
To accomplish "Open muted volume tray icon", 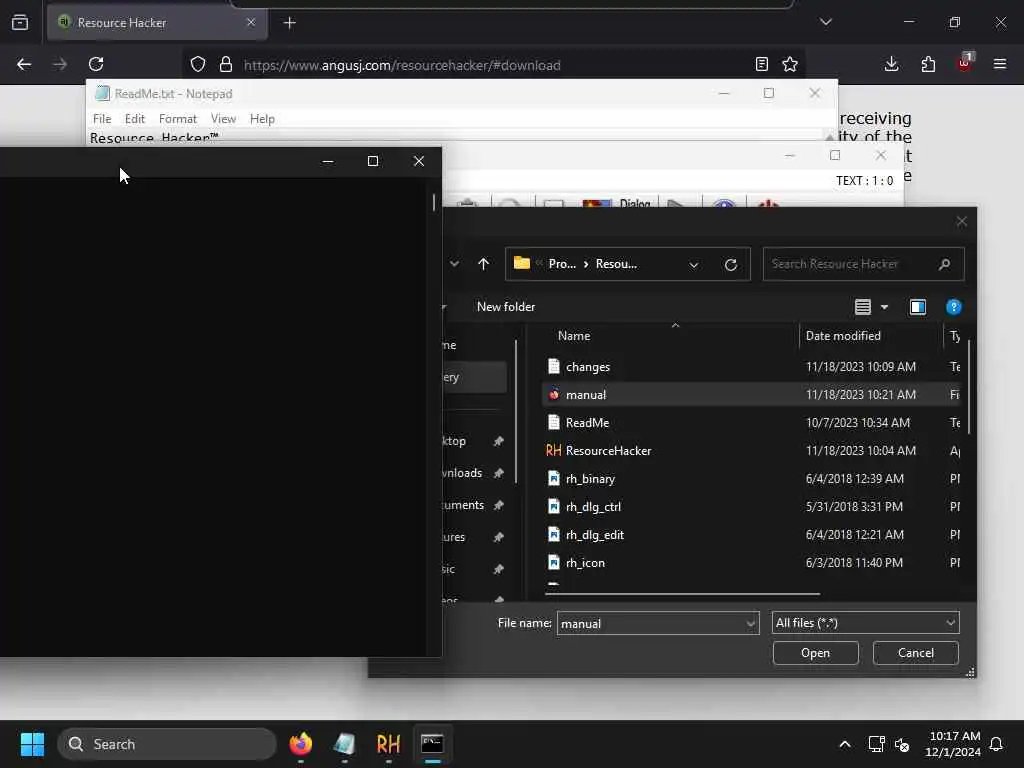I will tap(903, 744).
